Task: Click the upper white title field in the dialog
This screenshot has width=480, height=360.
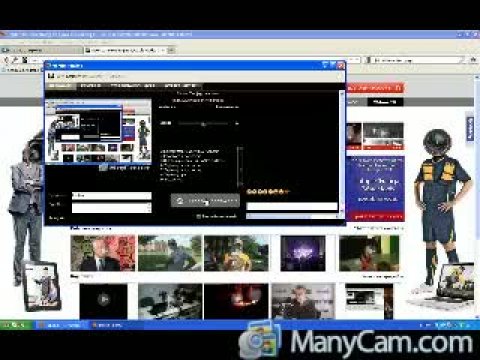Action: coord(112,196)
